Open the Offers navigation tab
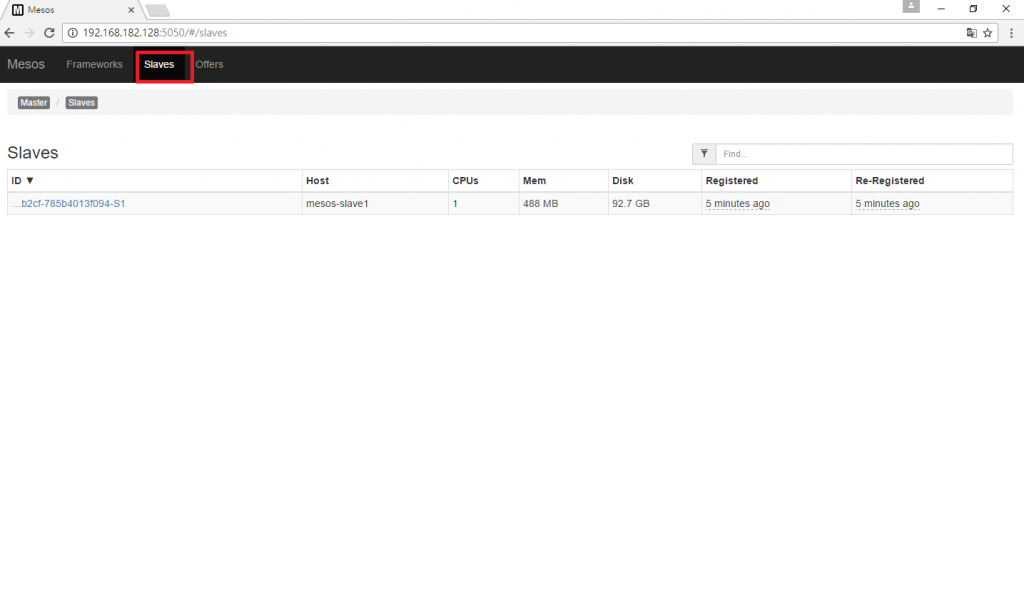The height and width of the screenshot is (596, 1024). 209,64
